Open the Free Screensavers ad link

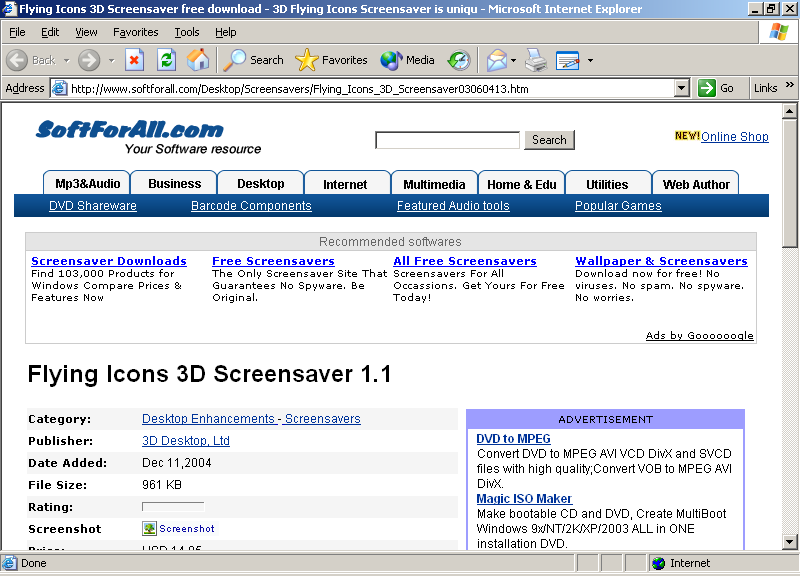coord(273,261)
